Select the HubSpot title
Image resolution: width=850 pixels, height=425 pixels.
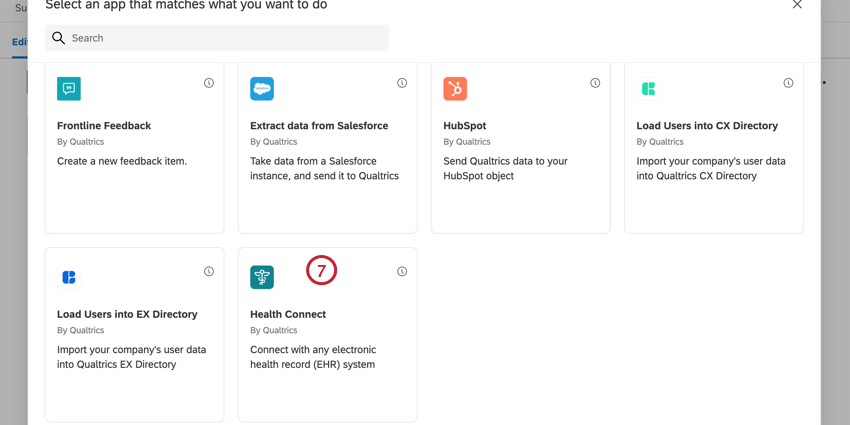point(465,126)
